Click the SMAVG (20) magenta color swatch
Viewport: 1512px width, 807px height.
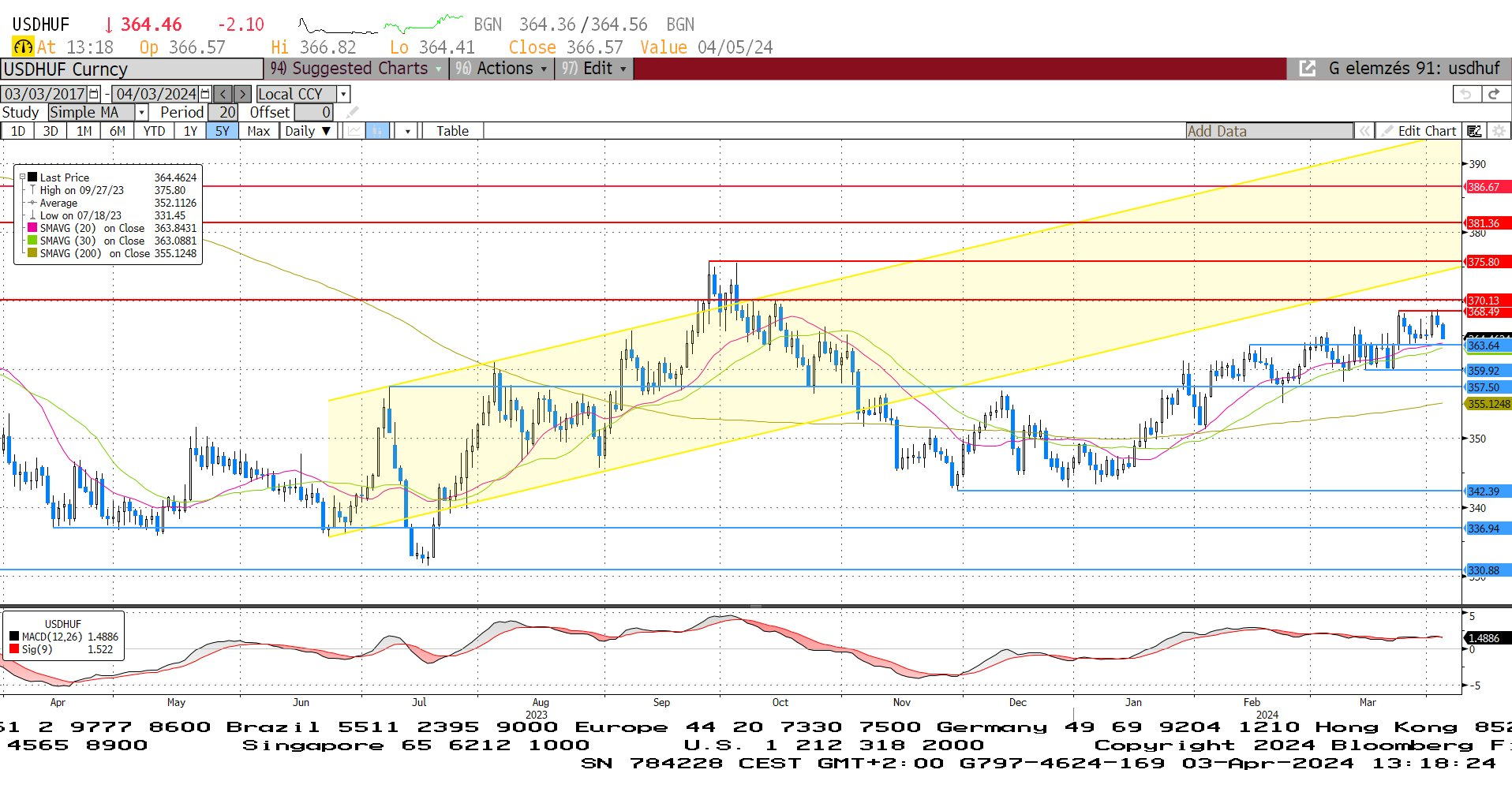click(x=32, y=228)
